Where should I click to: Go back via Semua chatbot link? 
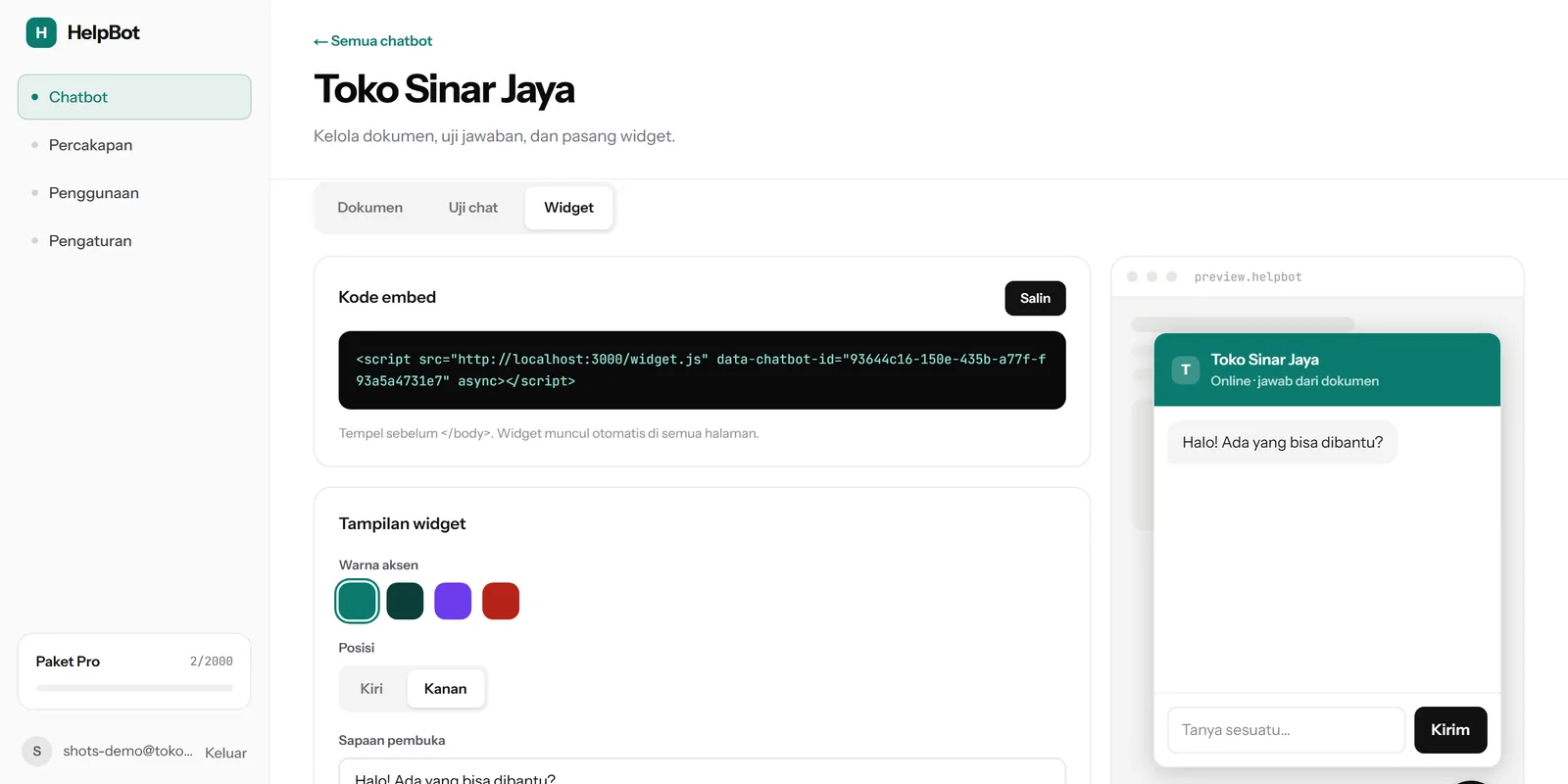tap(372, 41)
